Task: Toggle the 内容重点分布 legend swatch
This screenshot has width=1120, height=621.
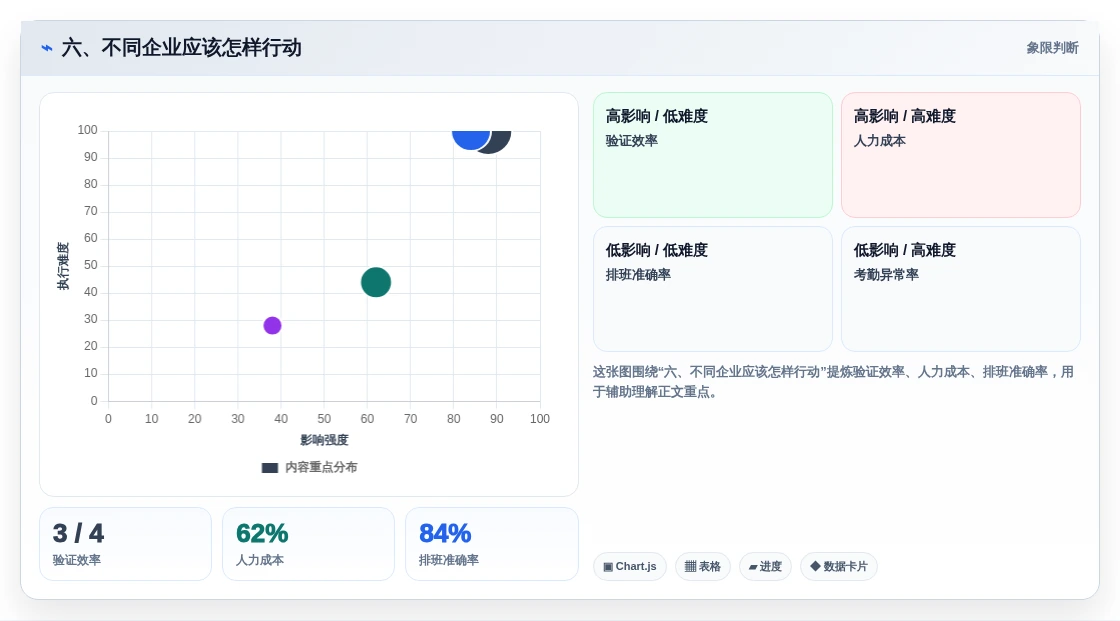Action: pos(269,467)
